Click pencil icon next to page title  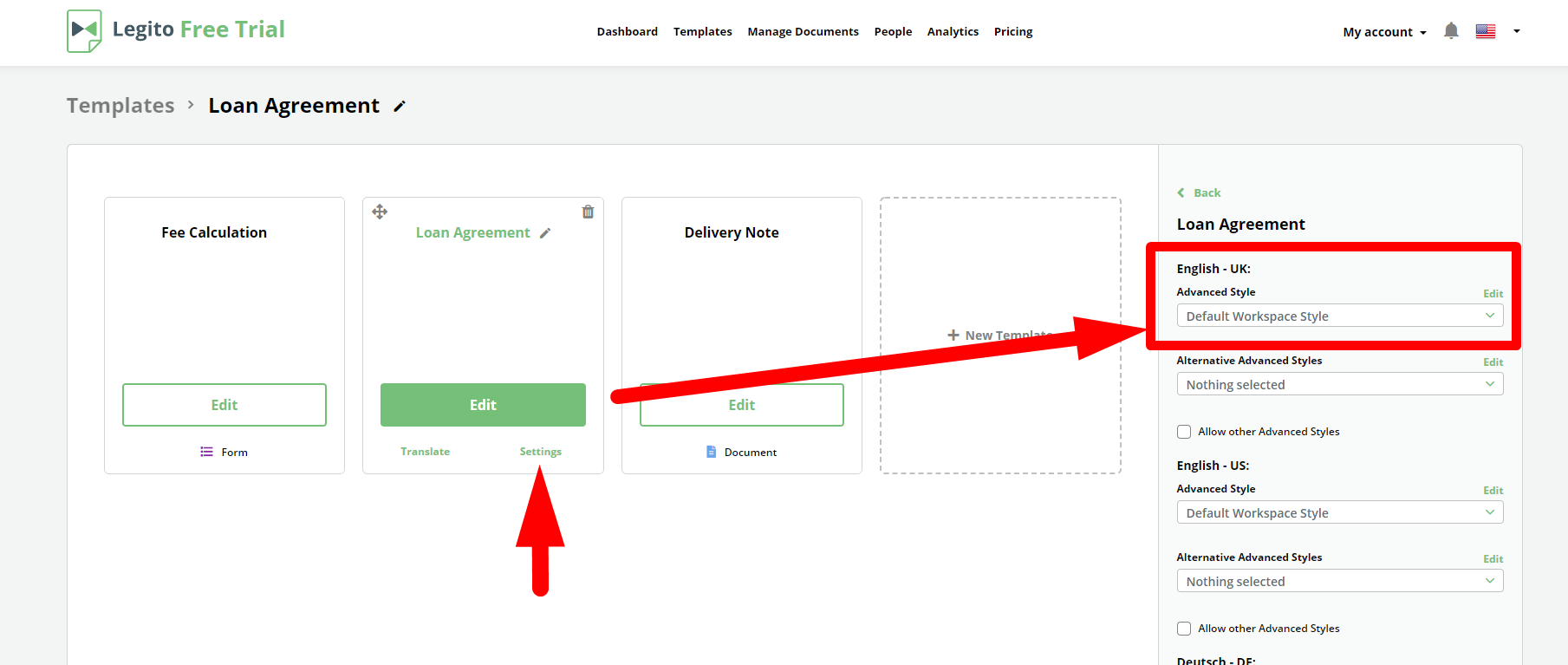pyautogui.click(x=400, y=107)
